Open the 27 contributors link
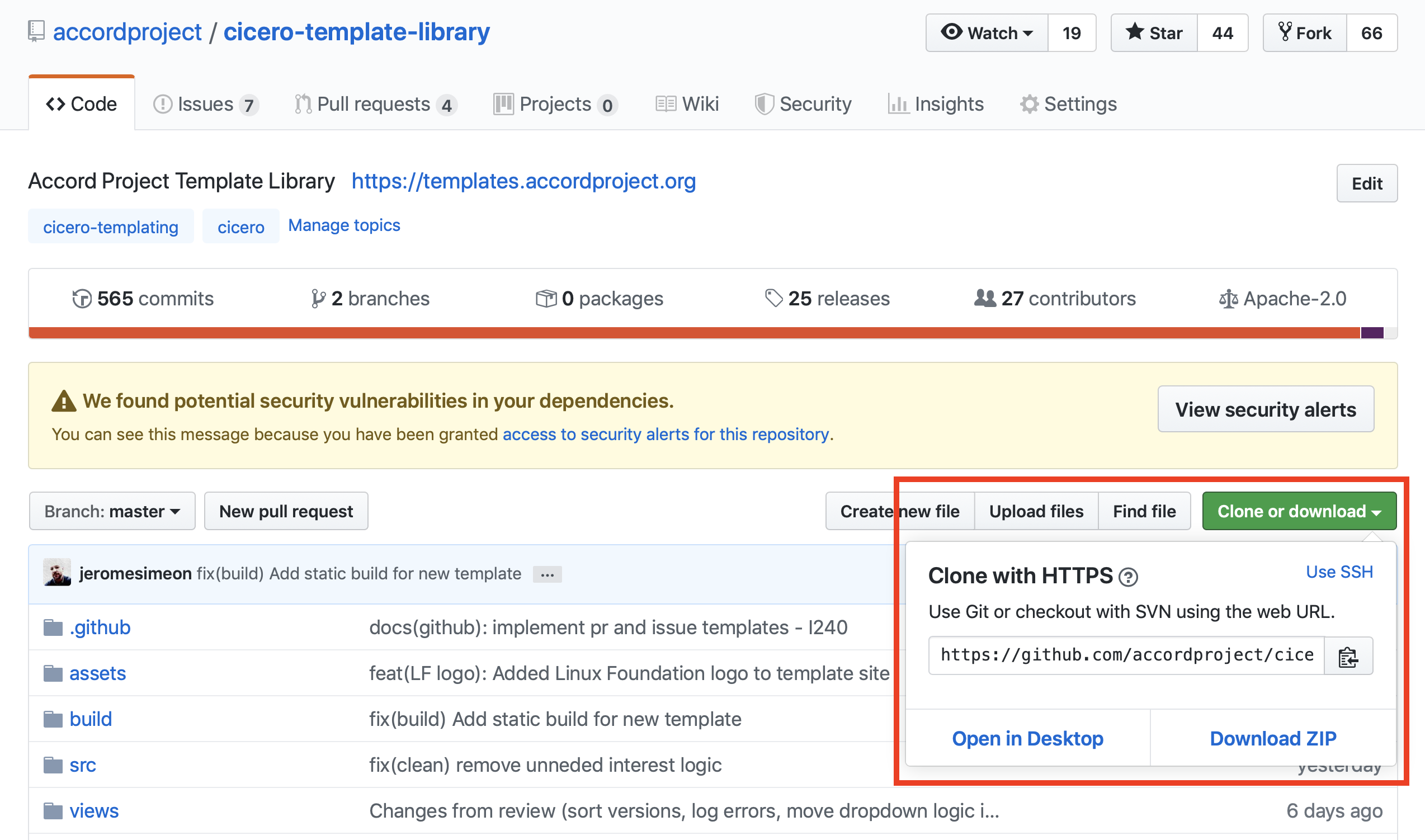1425x840 pixels. (x=1055, y=298)
